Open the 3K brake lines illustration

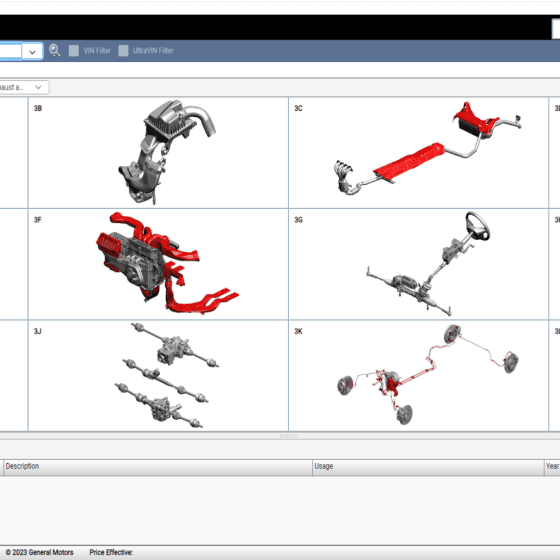(x=428, y=375)
